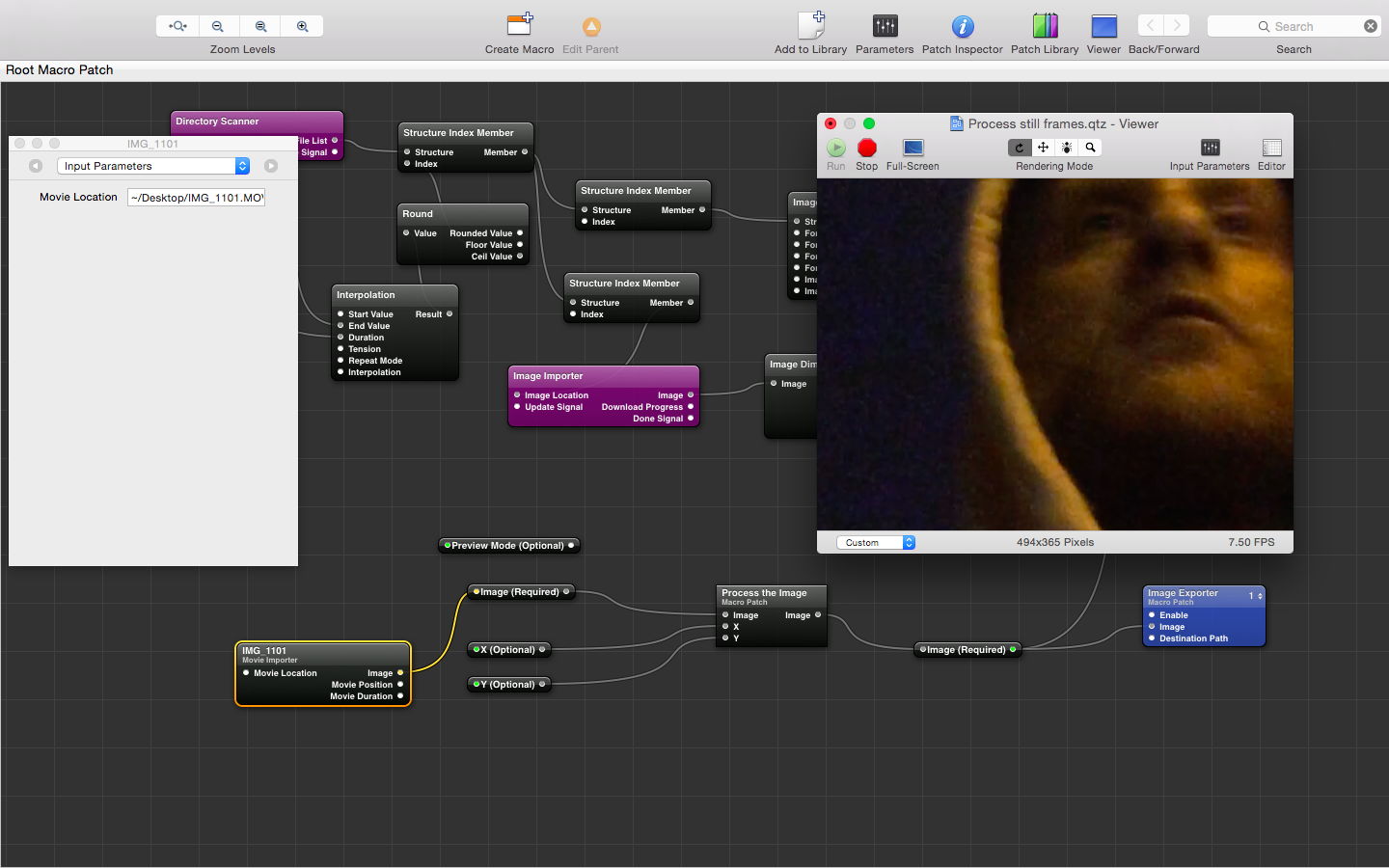Click the Ceil Value output port on Round

(520, 257)
